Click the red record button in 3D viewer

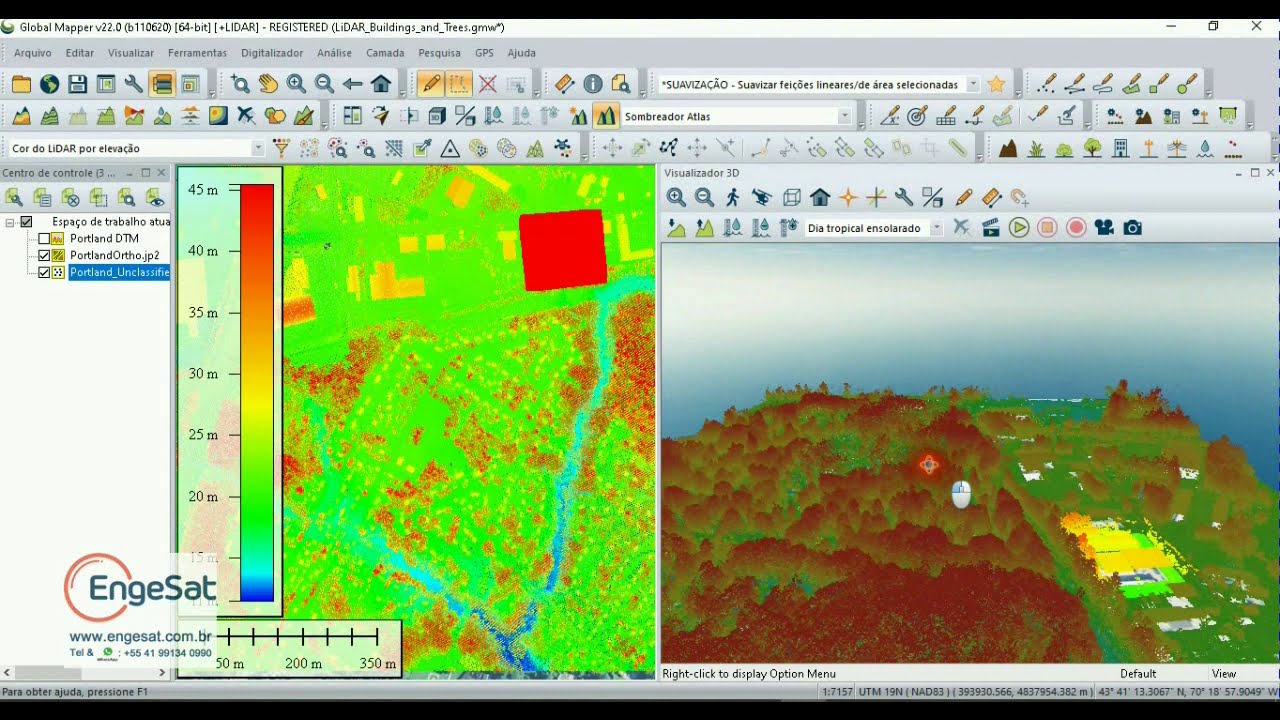point(1076,227)
